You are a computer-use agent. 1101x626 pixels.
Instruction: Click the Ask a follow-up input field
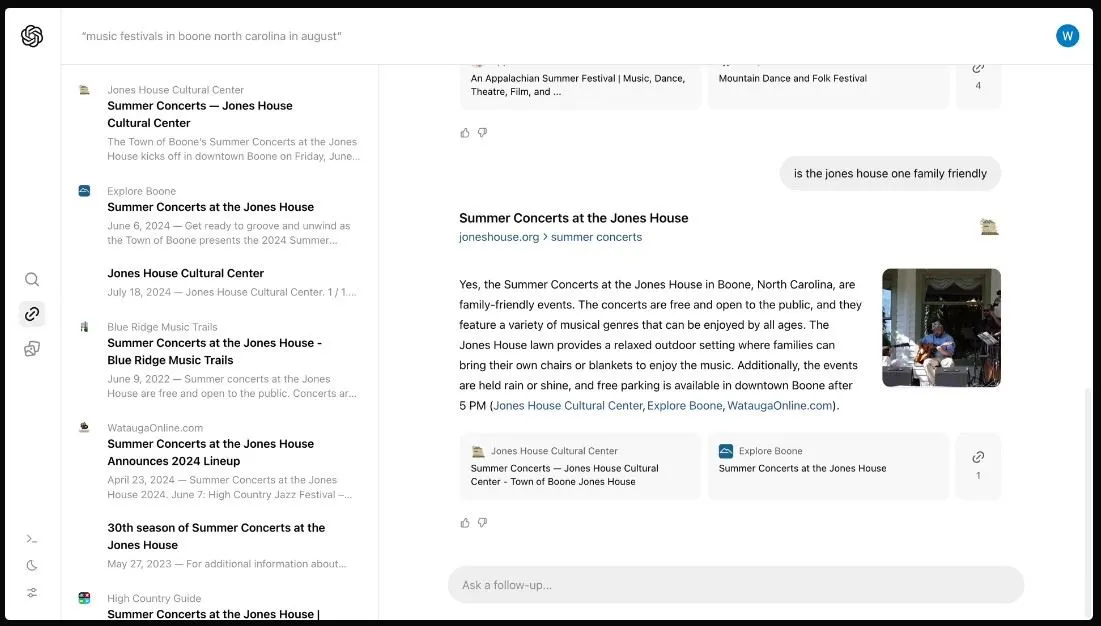click(x=736, y=585)
